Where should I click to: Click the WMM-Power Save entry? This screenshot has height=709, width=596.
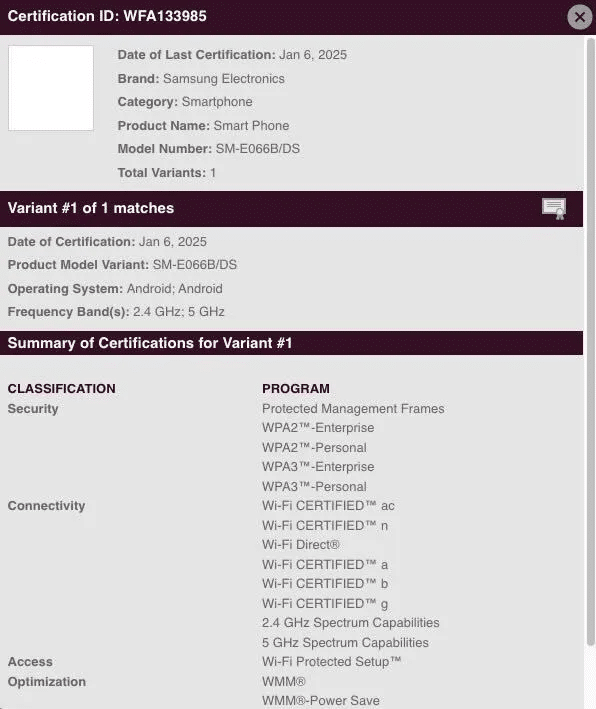[x=321, y=700]
